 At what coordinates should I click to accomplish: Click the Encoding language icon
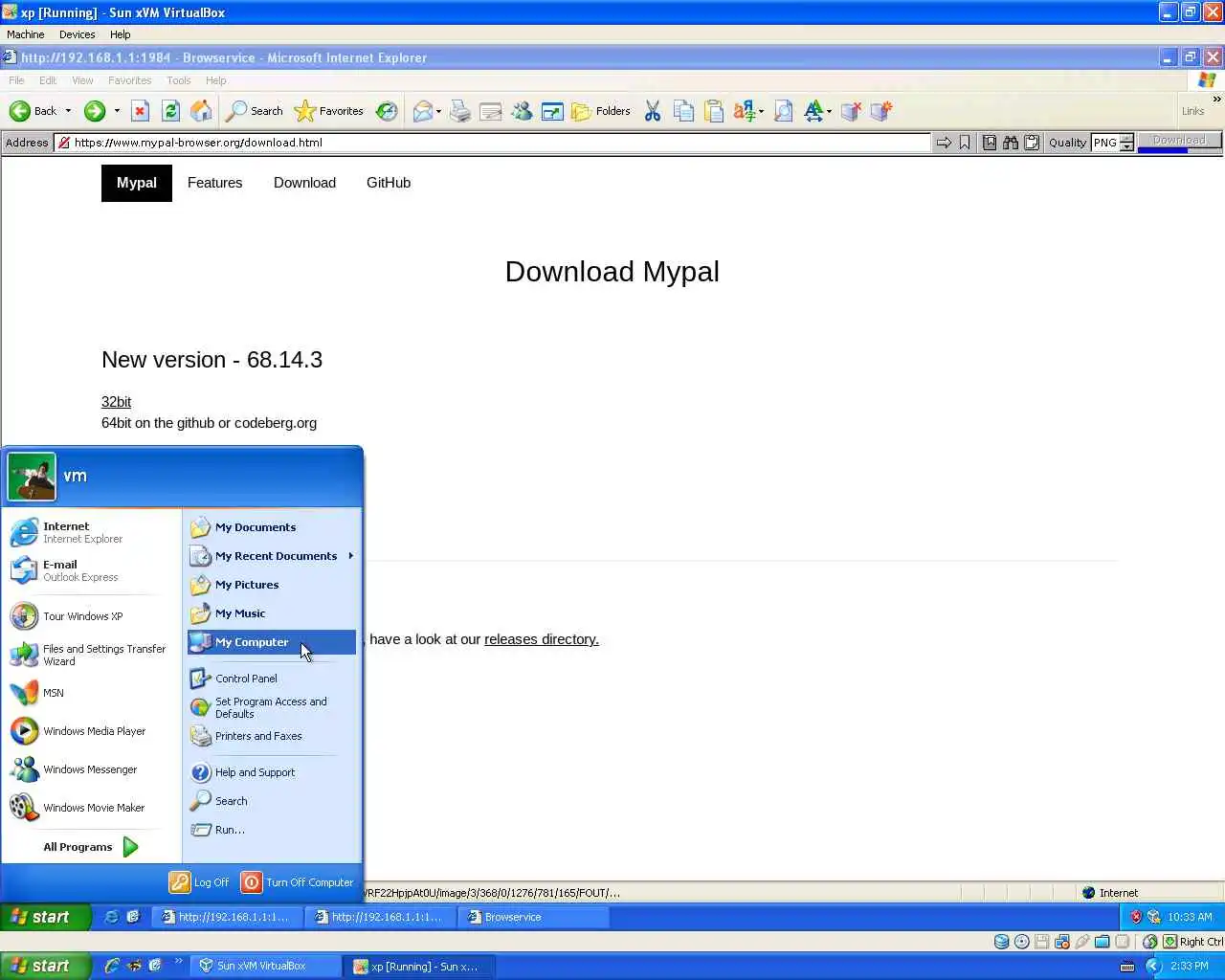pos(745,111)
